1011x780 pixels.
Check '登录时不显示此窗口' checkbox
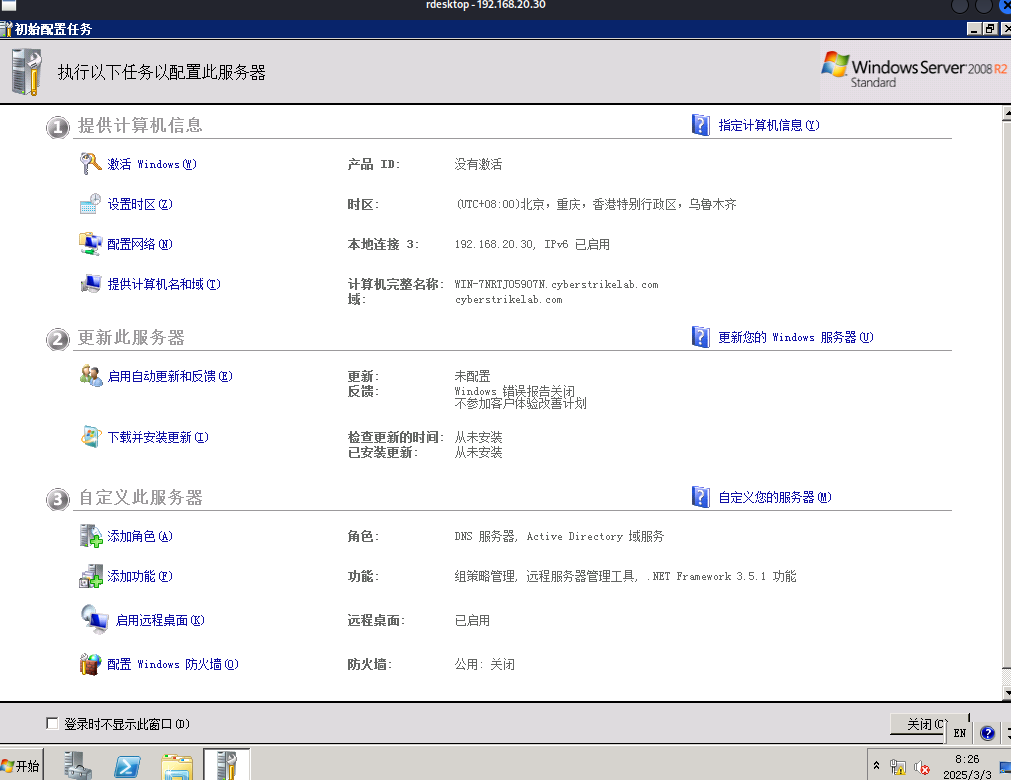(x=53, y=724)
